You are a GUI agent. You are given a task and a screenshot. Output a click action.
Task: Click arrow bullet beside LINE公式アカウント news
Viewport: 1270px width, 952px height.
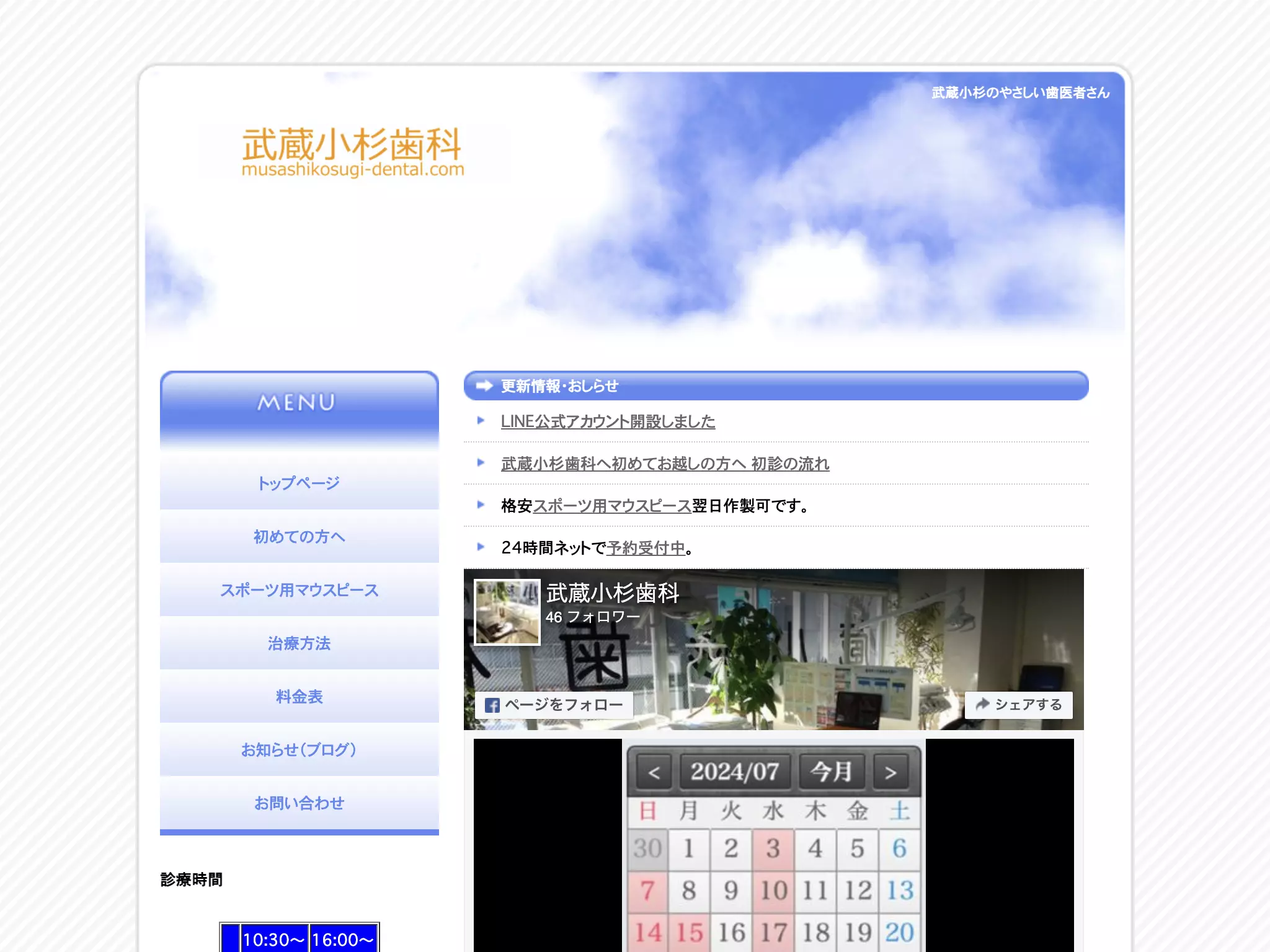[x=481, y=421]
